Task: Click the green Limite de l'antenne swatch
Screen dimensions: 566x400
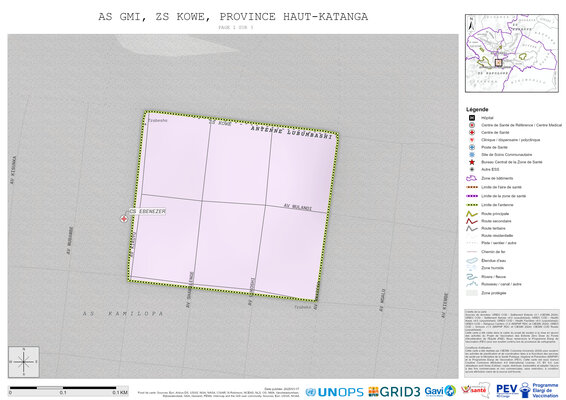Action: [x=472, y=205]
